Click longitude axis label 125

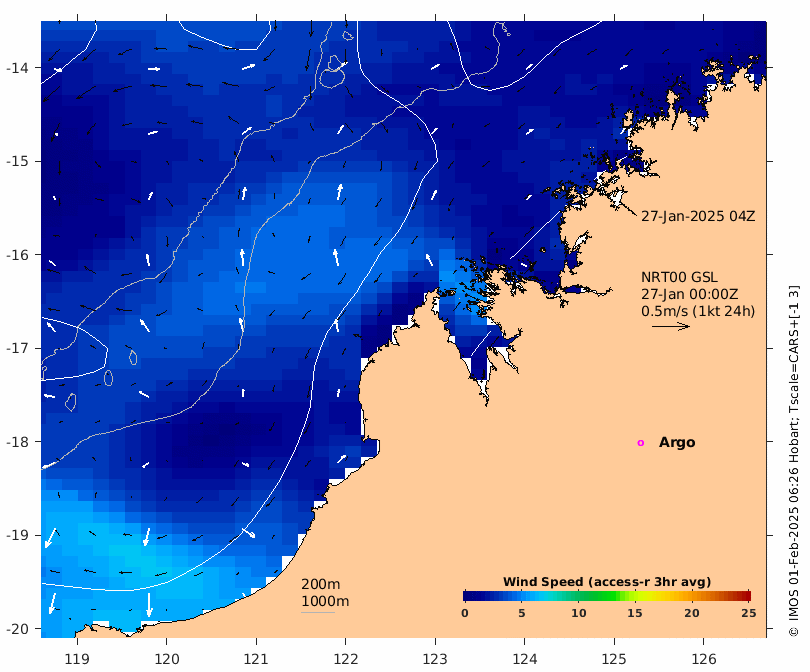coord(614,659)
